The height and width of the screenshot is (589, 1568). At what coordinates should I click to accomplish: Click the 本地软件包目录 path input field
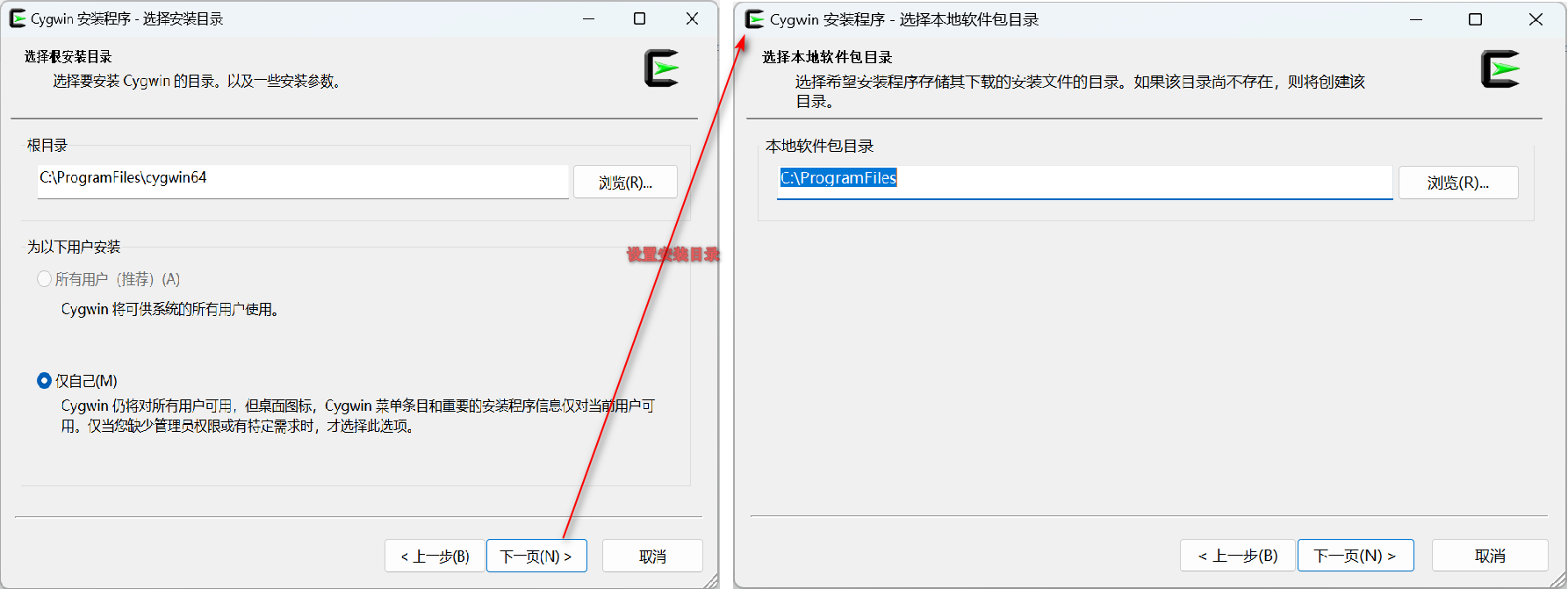1085,182
